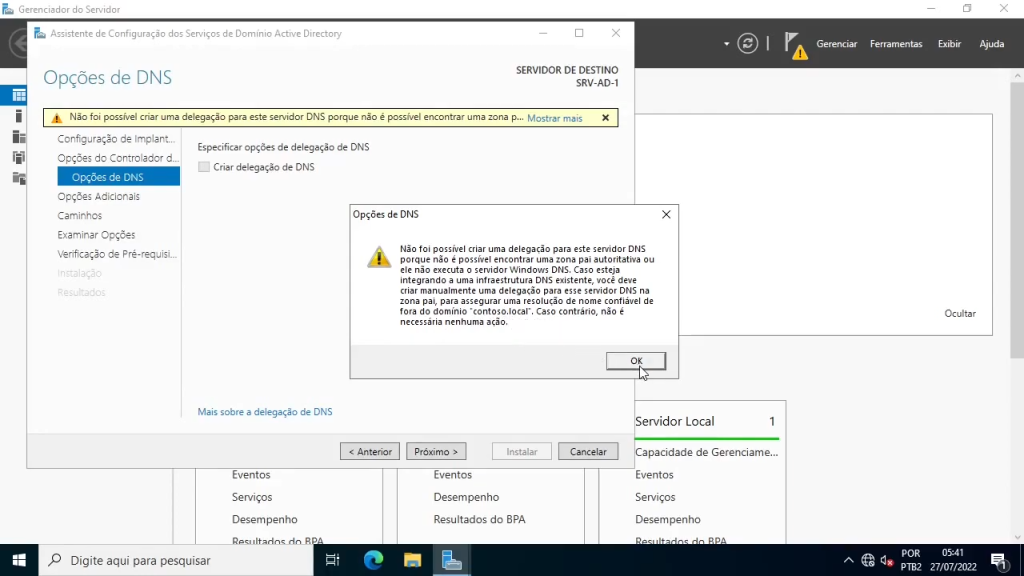
Task: Open Eventos in the Servidor Local tile
Action: pyautogui.click(x=654, y=475)
